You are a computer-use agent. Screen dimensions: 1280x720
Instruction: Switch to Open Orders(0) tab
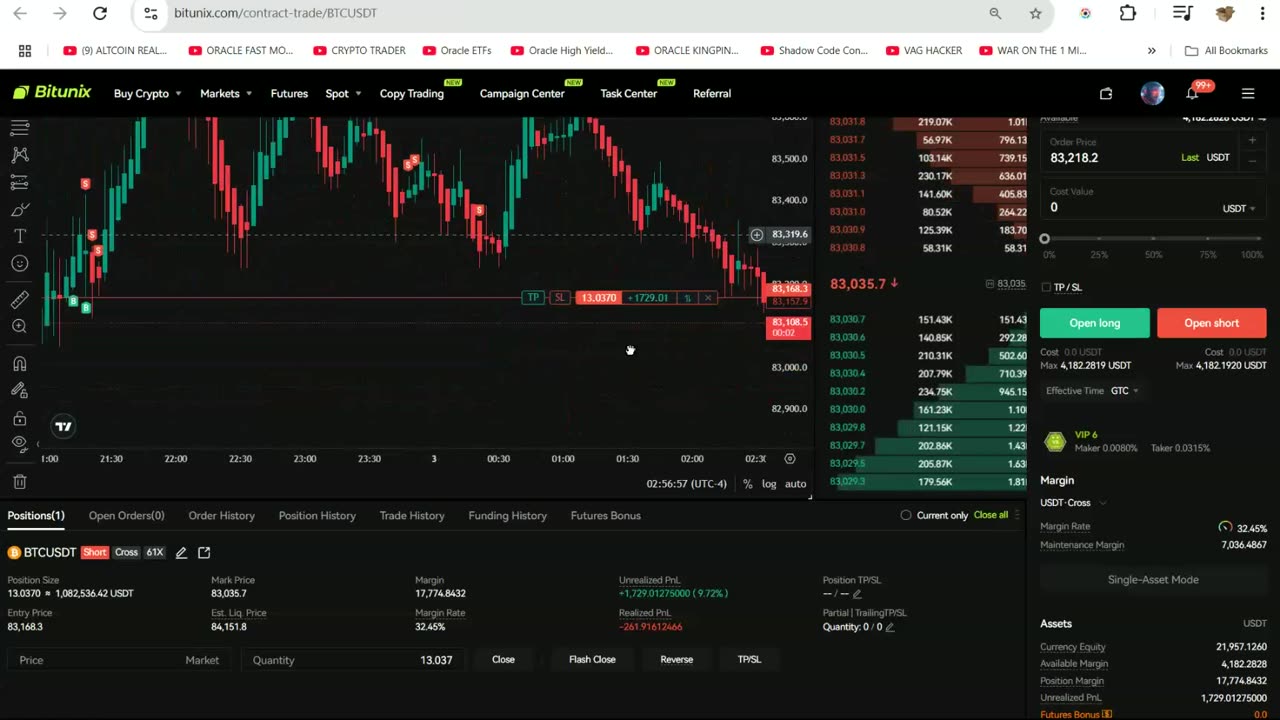[126, 515]
